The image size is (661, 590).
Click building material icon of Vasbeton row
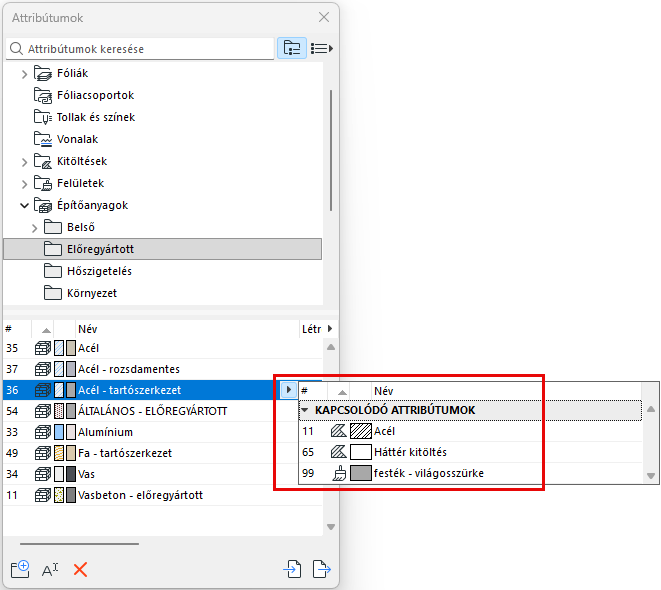43,495
